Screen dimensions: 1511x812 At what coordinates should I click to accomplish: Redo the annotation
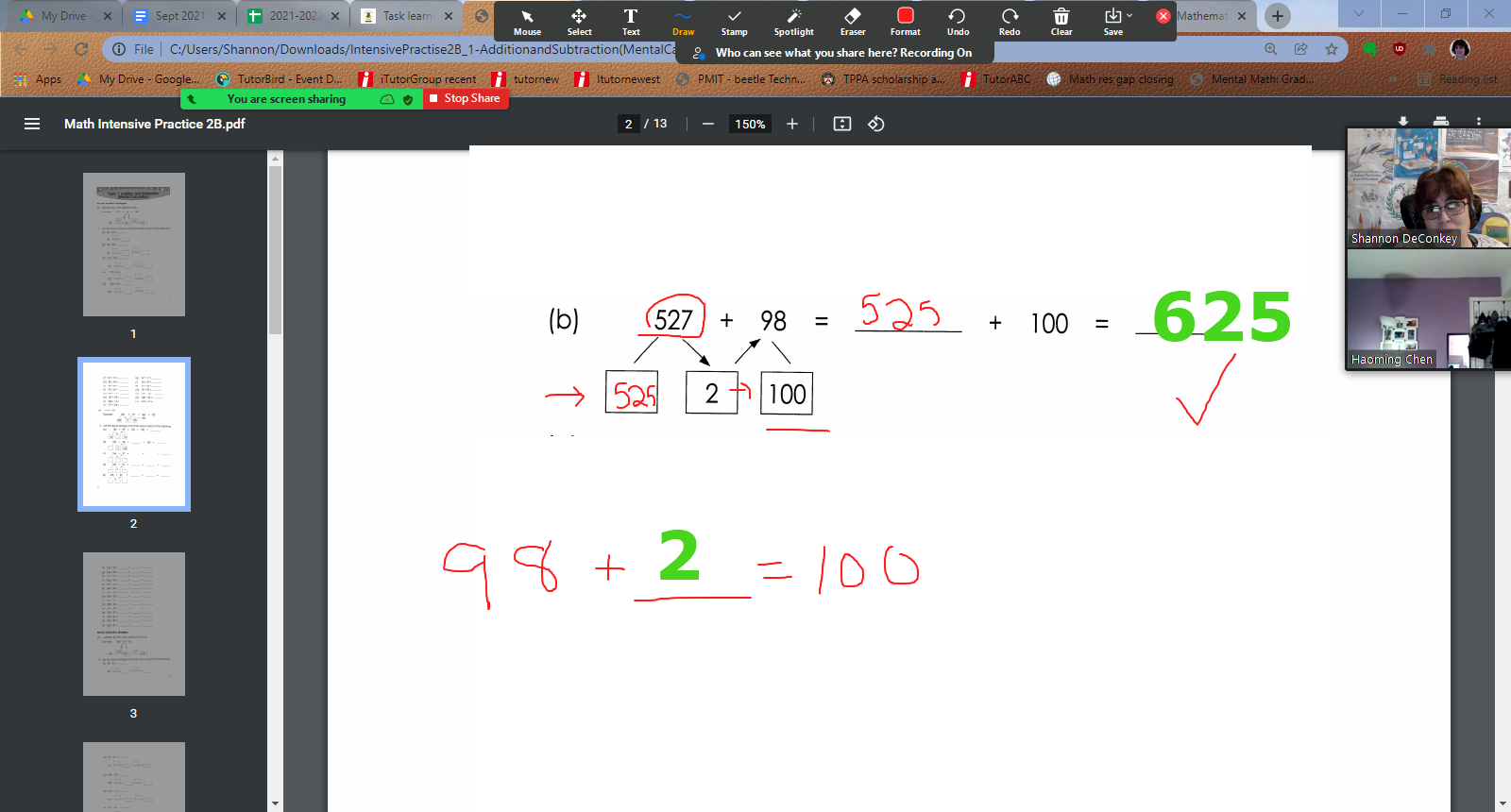pyautogui.click(x=1010, y=21)
